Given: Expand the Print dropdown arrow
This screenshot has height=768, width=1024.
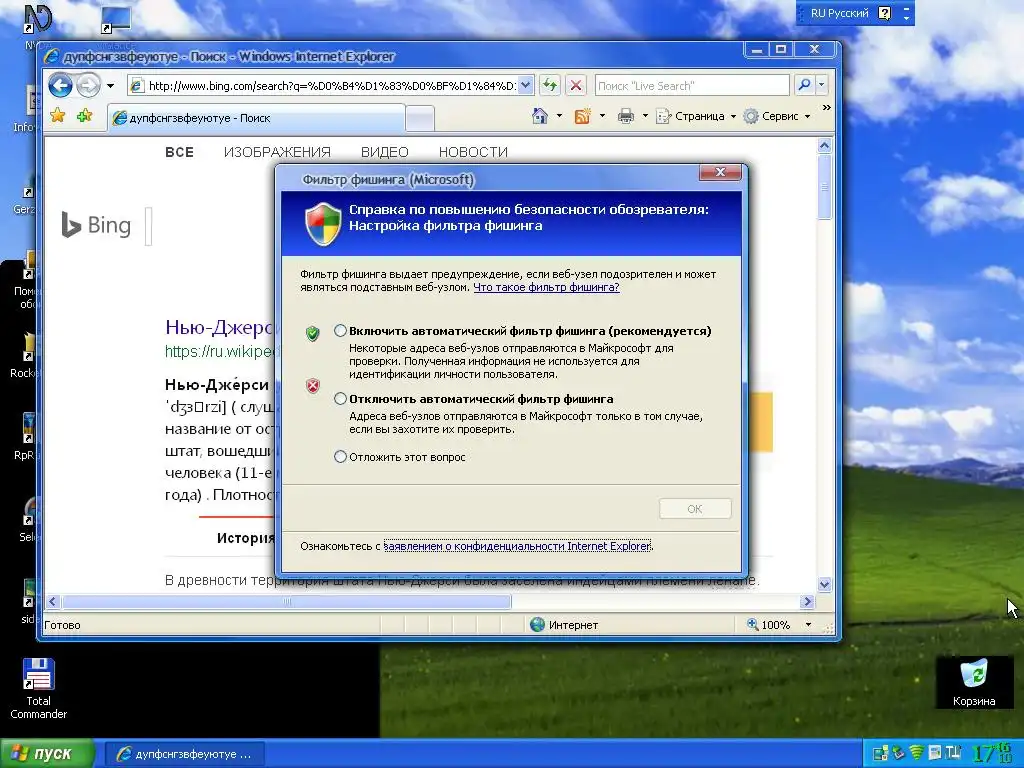Looking at the screenshot, I should tap(645, 116).
